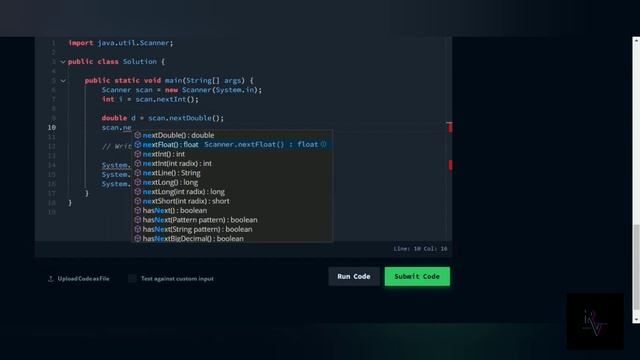The image size is (640, 360).
Task: Click the Scanner scan = new Scanner line
Action: [x=182, y=90]
